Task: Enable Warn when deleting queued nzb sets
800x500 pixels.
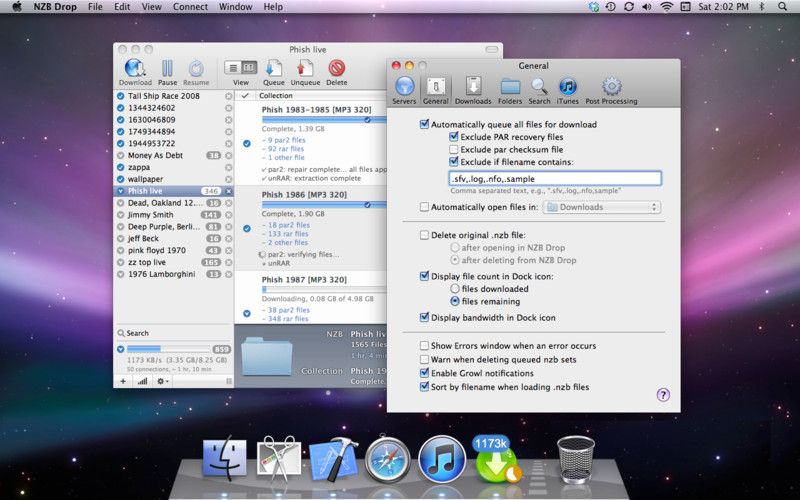Action: (424, 360)
